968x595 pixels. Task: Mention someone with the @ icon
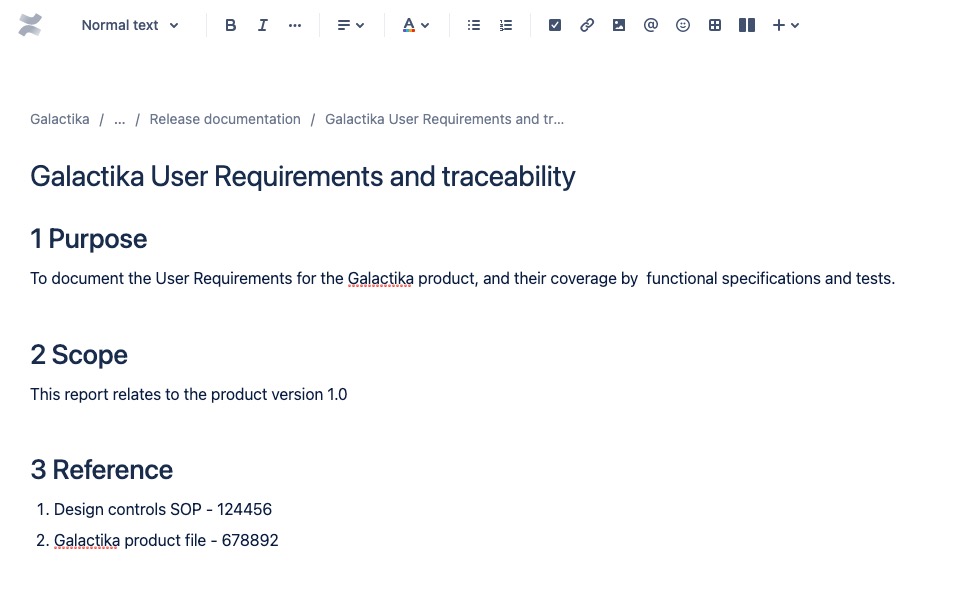click(651, 25)
